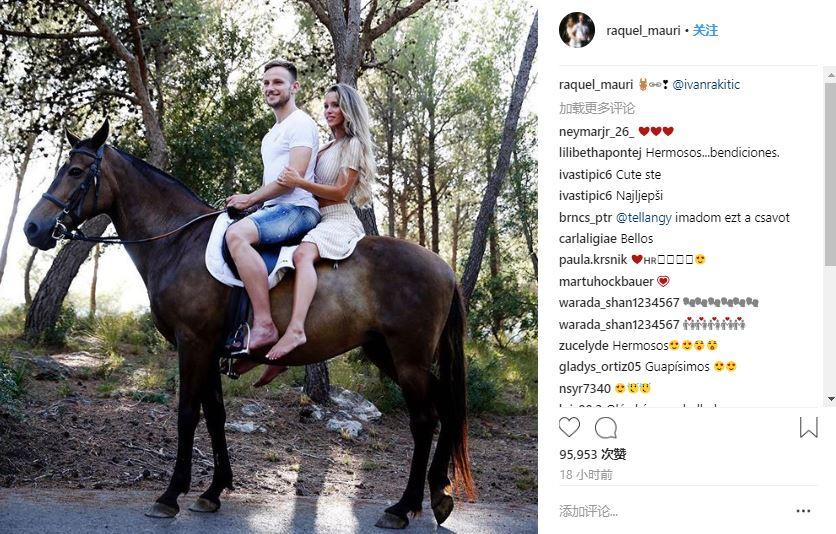
Task: Focus the 添加评论 comment input field
Action: point(672,511)
